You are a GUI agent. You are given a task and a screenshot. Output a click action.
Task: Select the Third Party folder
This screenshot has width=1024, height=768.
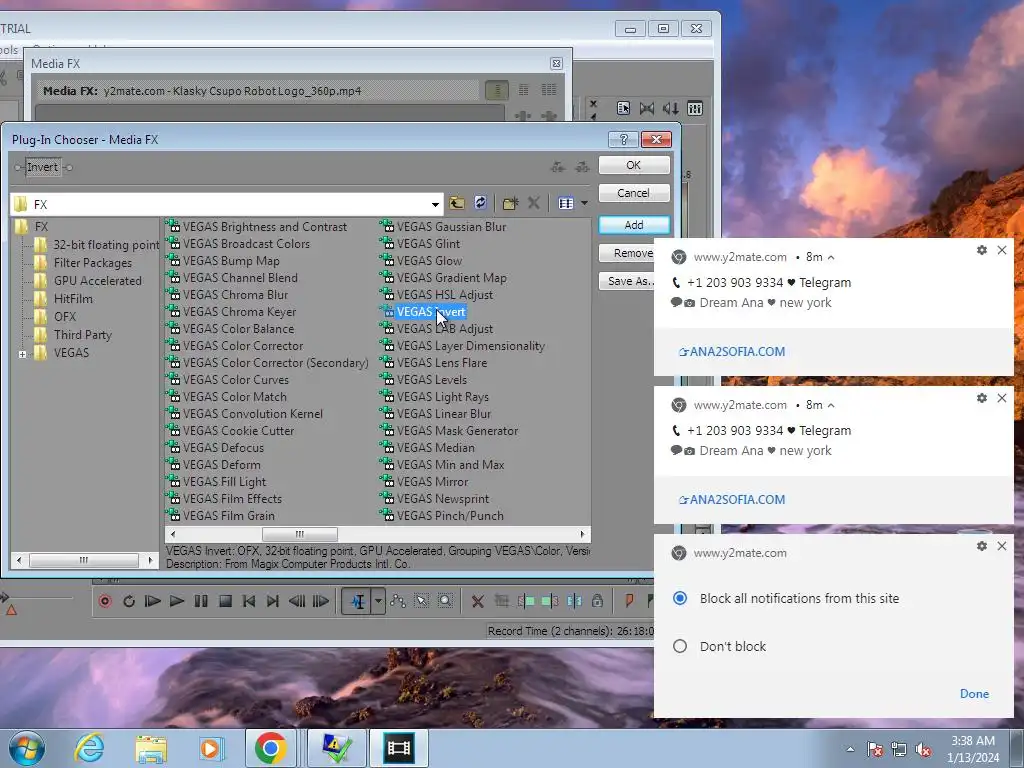[82, 334]
